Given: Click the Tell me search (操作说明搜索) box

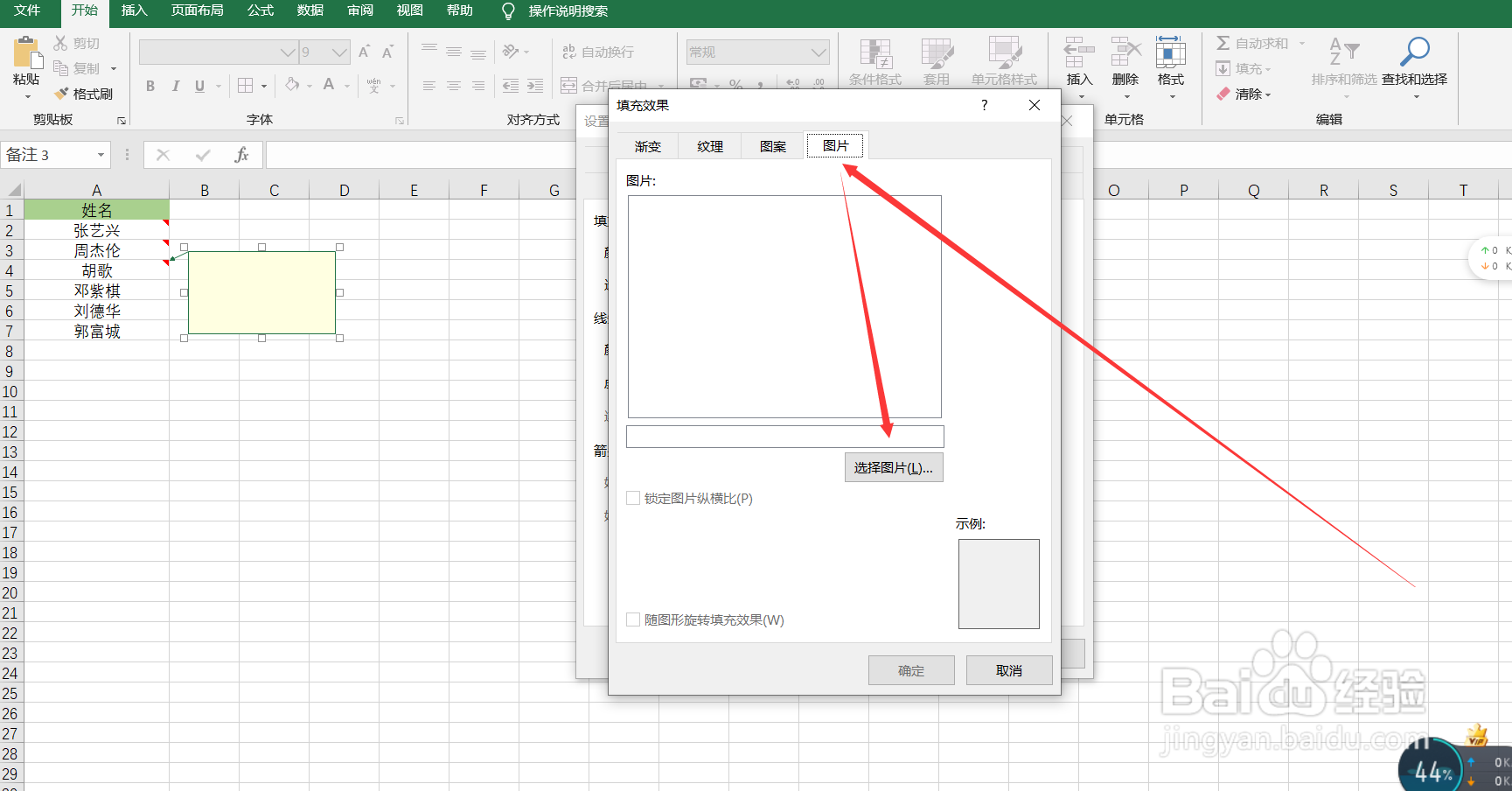Looking at the screenshot, I should pyautogui.click(x=568, y=10).
